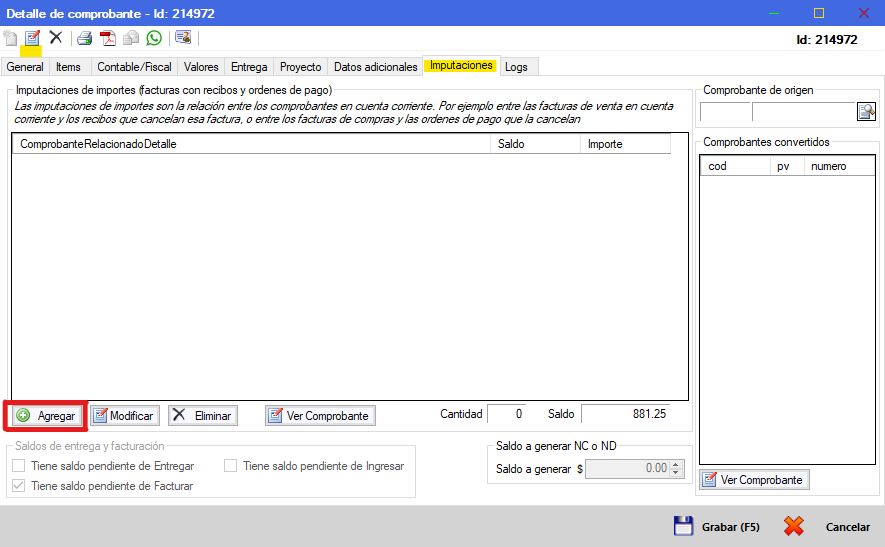Open the Datos adicionales tab
The height and width of the screenshot is (547, 885).
click(x=375, y=67)
